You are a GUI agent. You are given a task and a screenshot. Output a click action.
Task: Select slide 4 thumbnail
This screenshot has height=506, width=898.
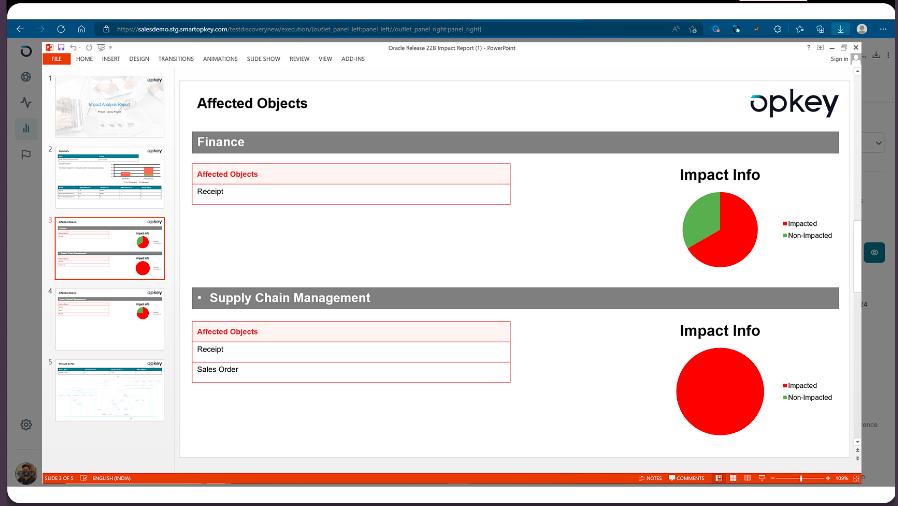click(x=109, y=319)
